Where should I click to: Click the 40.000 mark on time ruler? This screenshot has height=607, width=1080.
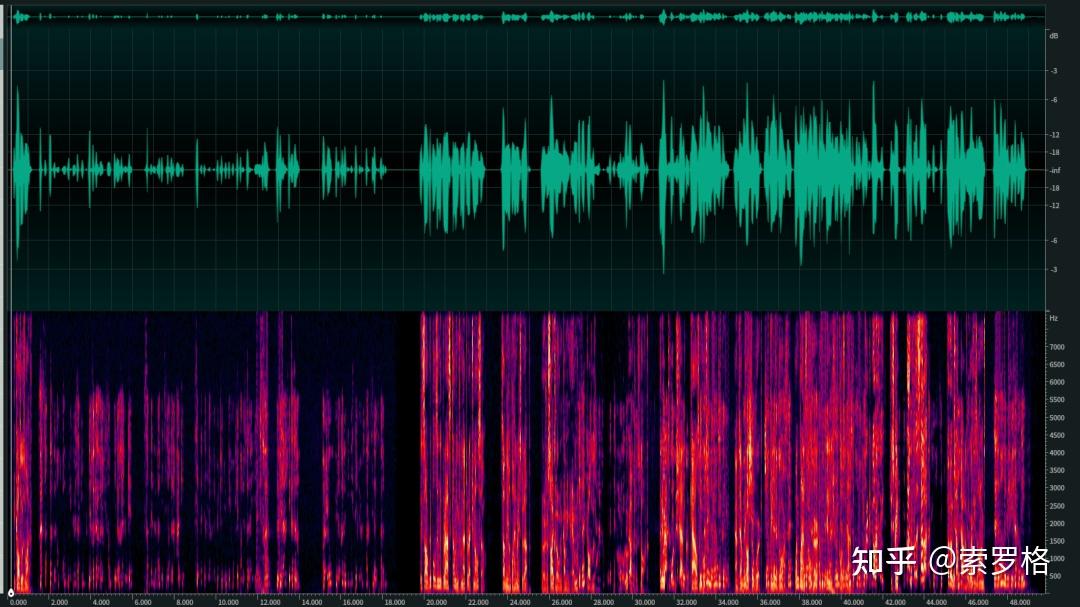853,602
